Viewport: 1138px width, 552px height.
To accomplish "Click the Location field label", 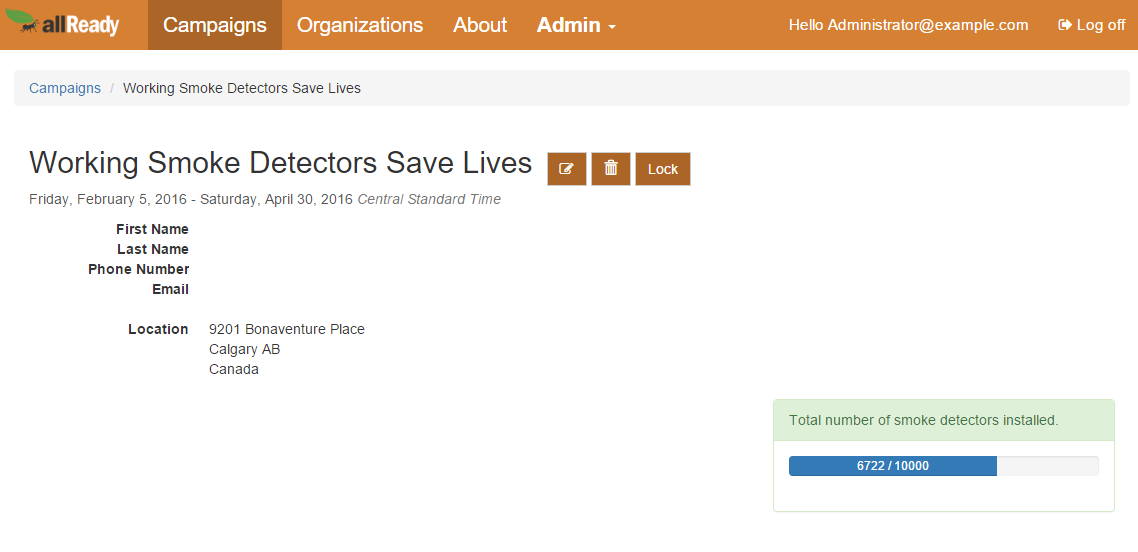I will [x=158, y=329].
